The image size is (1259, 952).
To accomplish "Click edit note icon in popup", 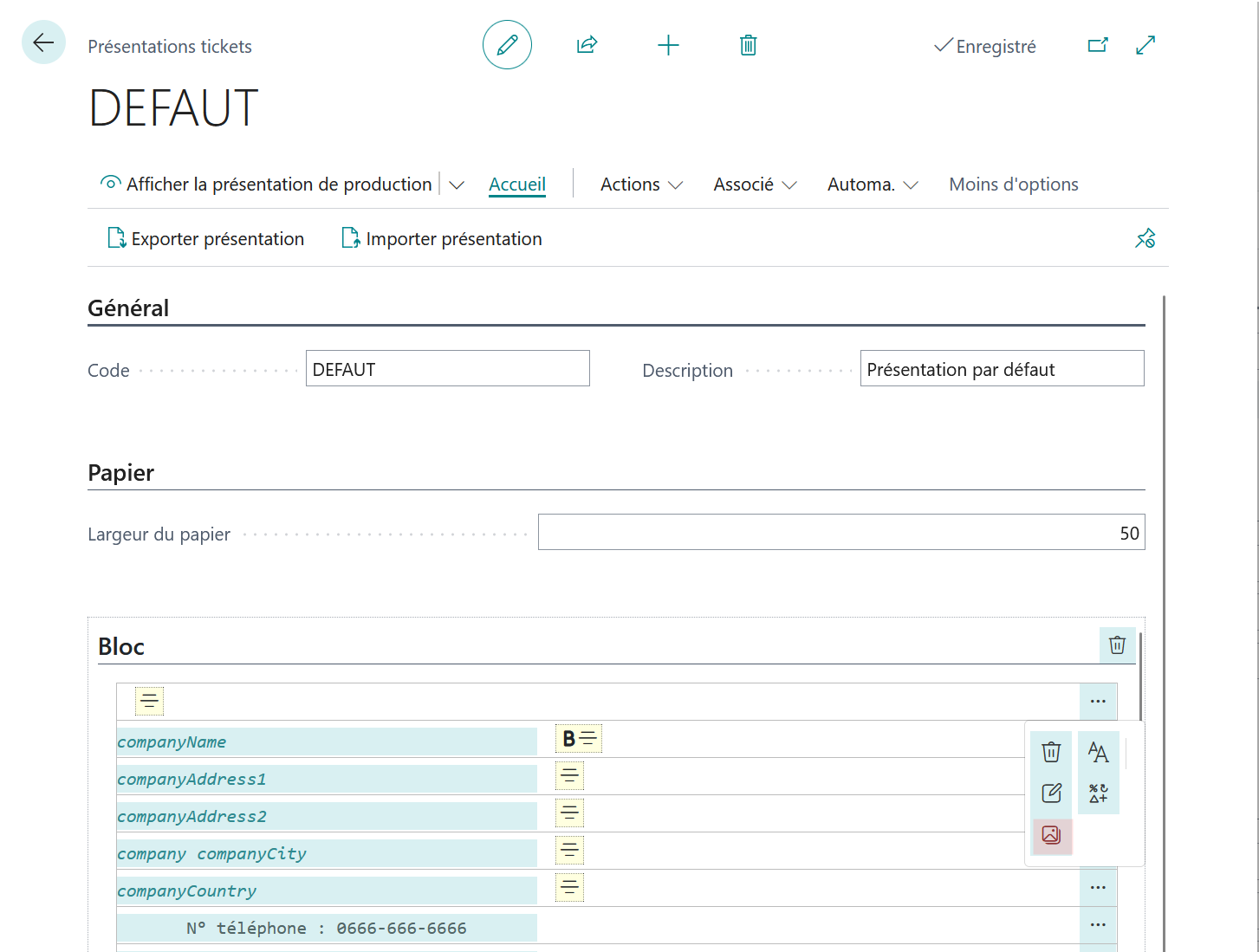I will point(1051,793).
